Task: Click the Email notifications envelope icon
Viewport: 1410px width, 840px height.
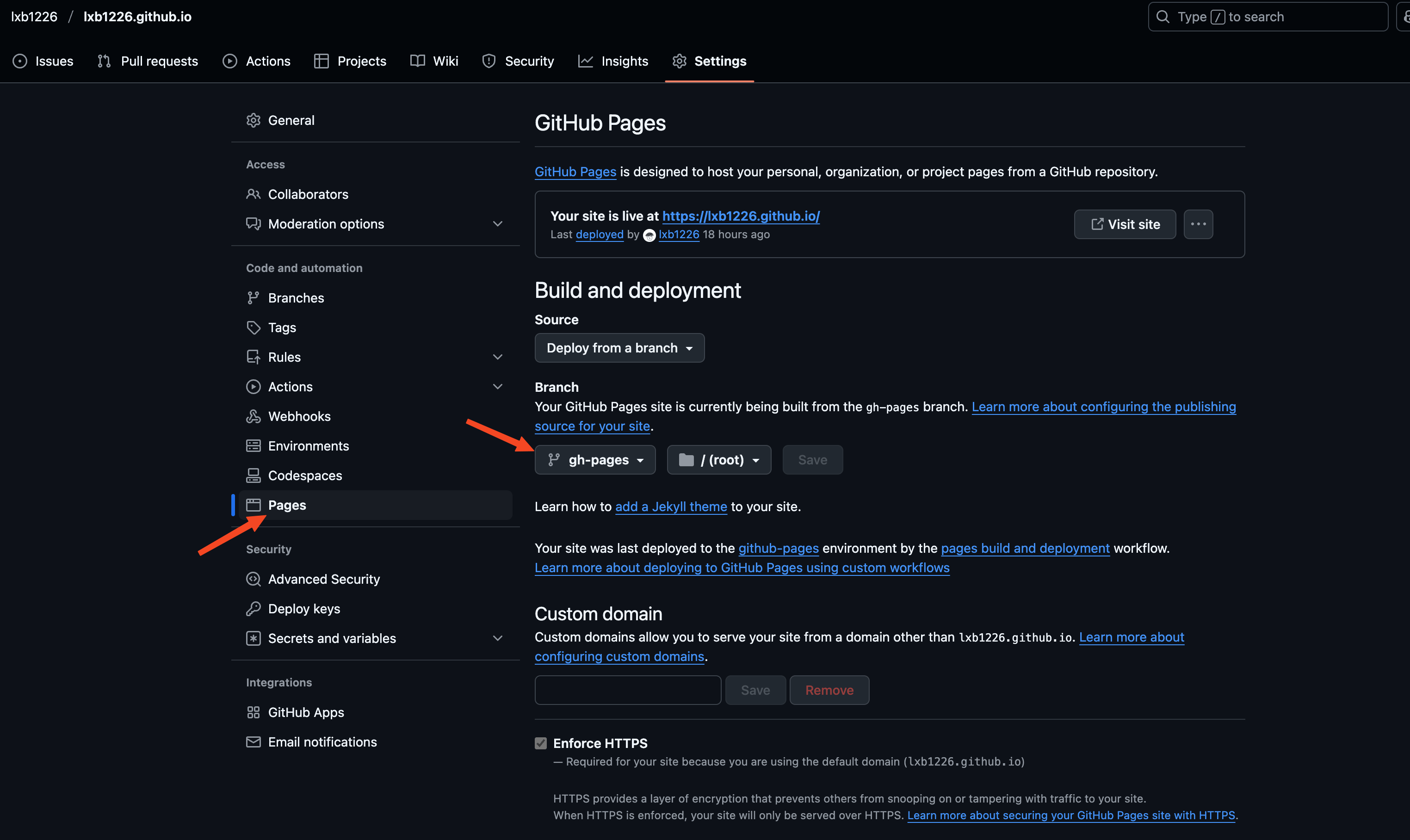Action: (x=253, y=741)
